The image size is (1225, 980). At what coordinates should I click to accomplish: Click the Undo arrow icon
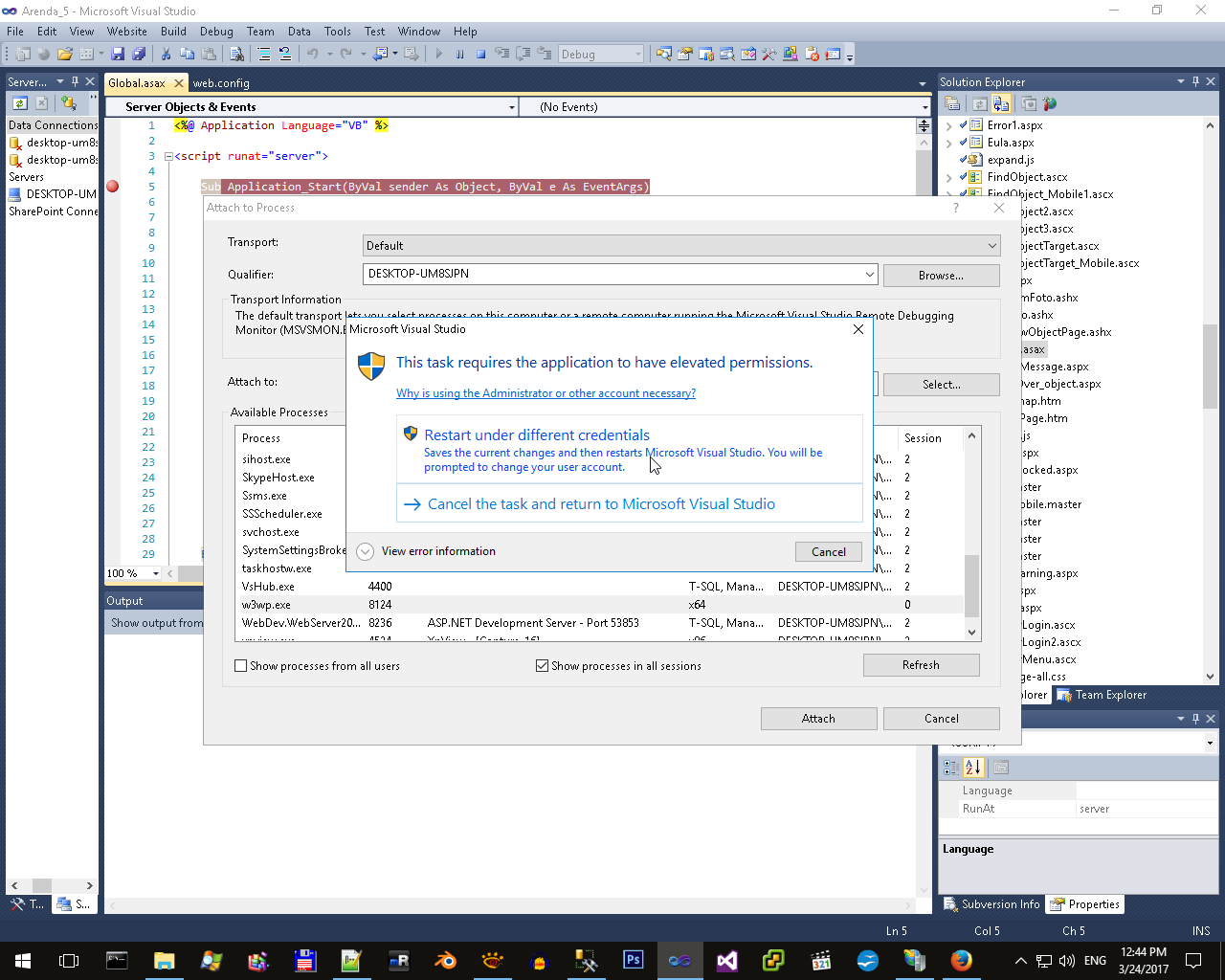click(312, 55)
